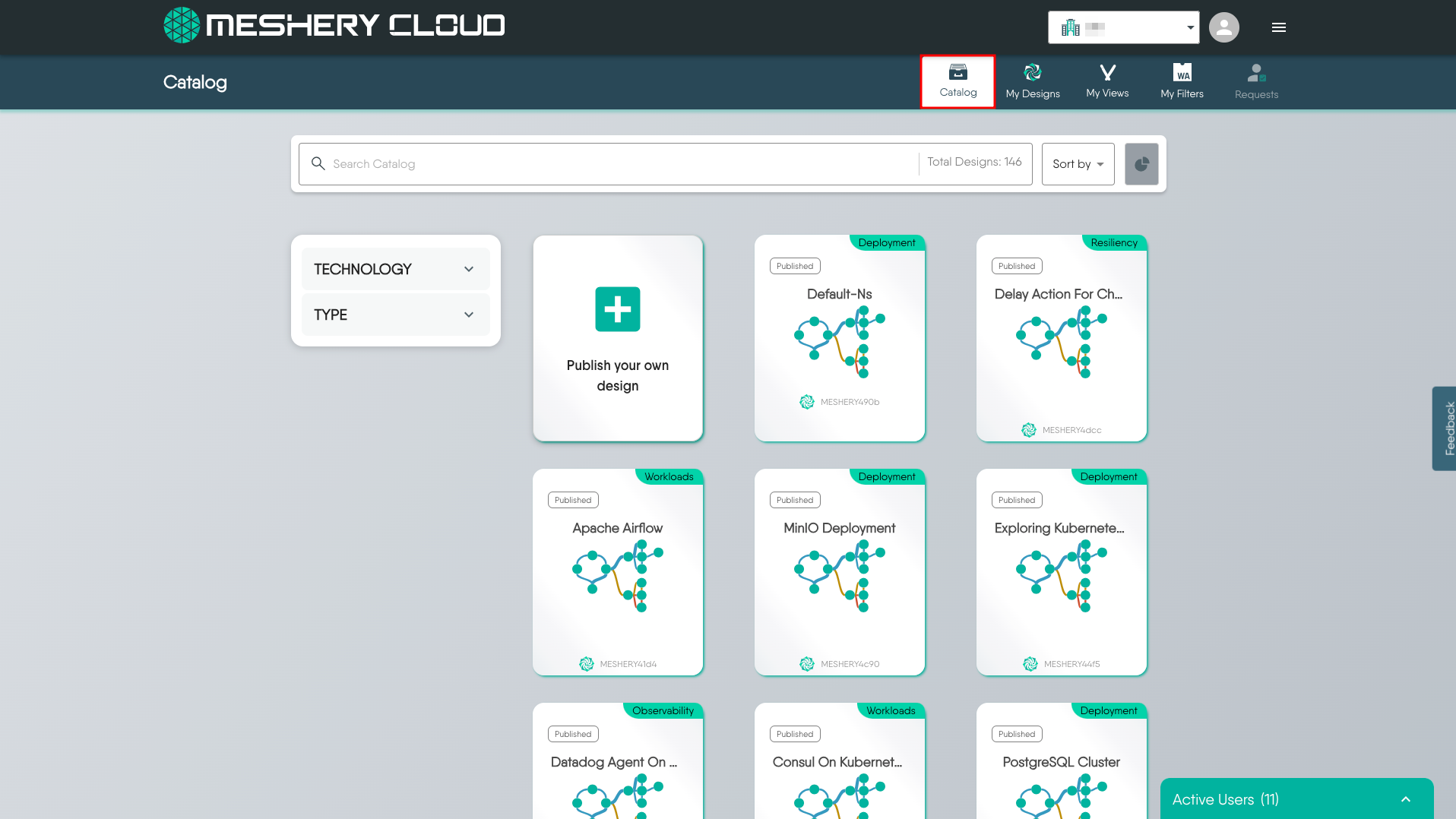This screenshot has height=819, width=1456.
Task: Click the user avatar icon
Action: point(1223,27)
